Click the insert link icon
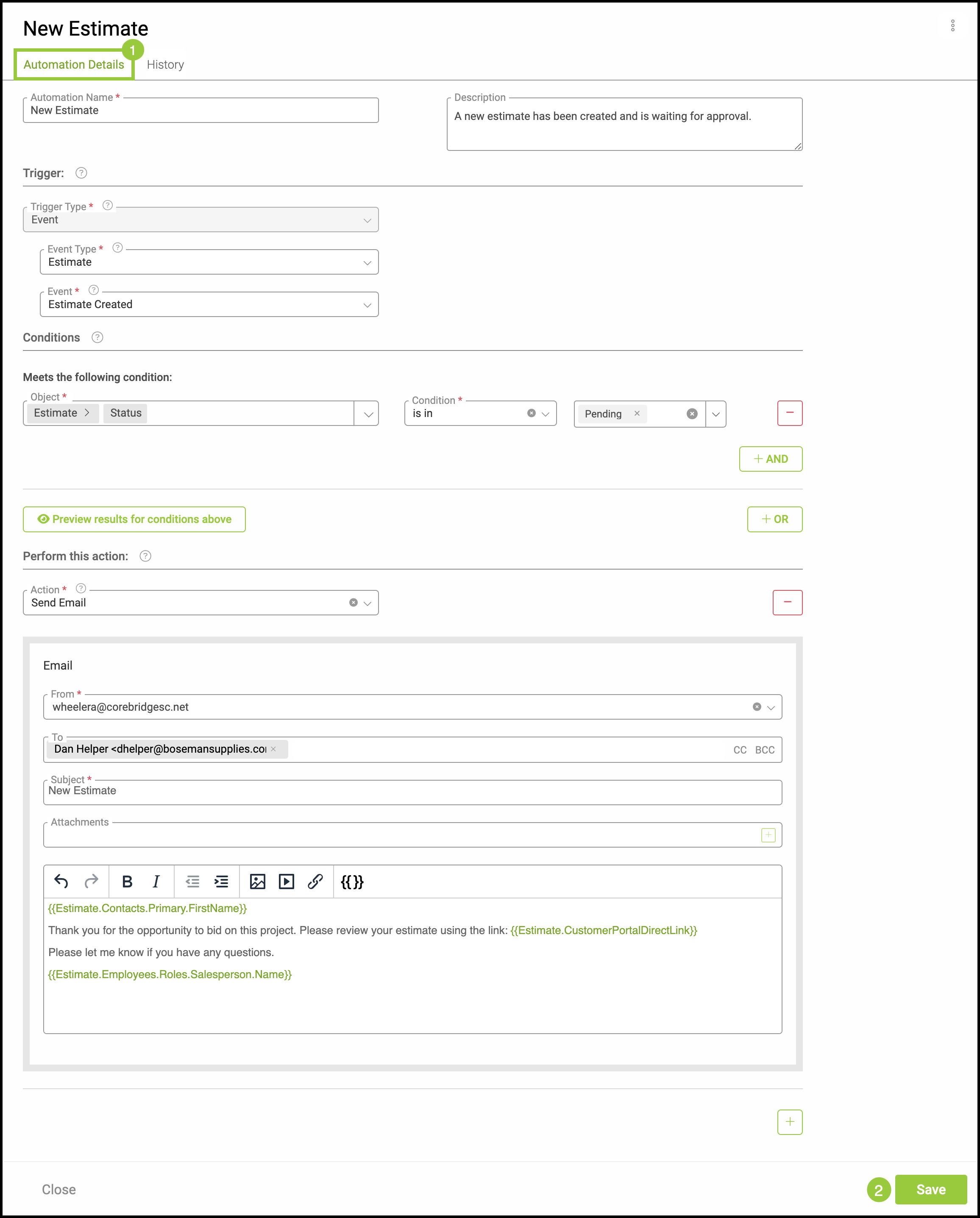This screenshot has width=980, height=1218. [x=315, y=882]
